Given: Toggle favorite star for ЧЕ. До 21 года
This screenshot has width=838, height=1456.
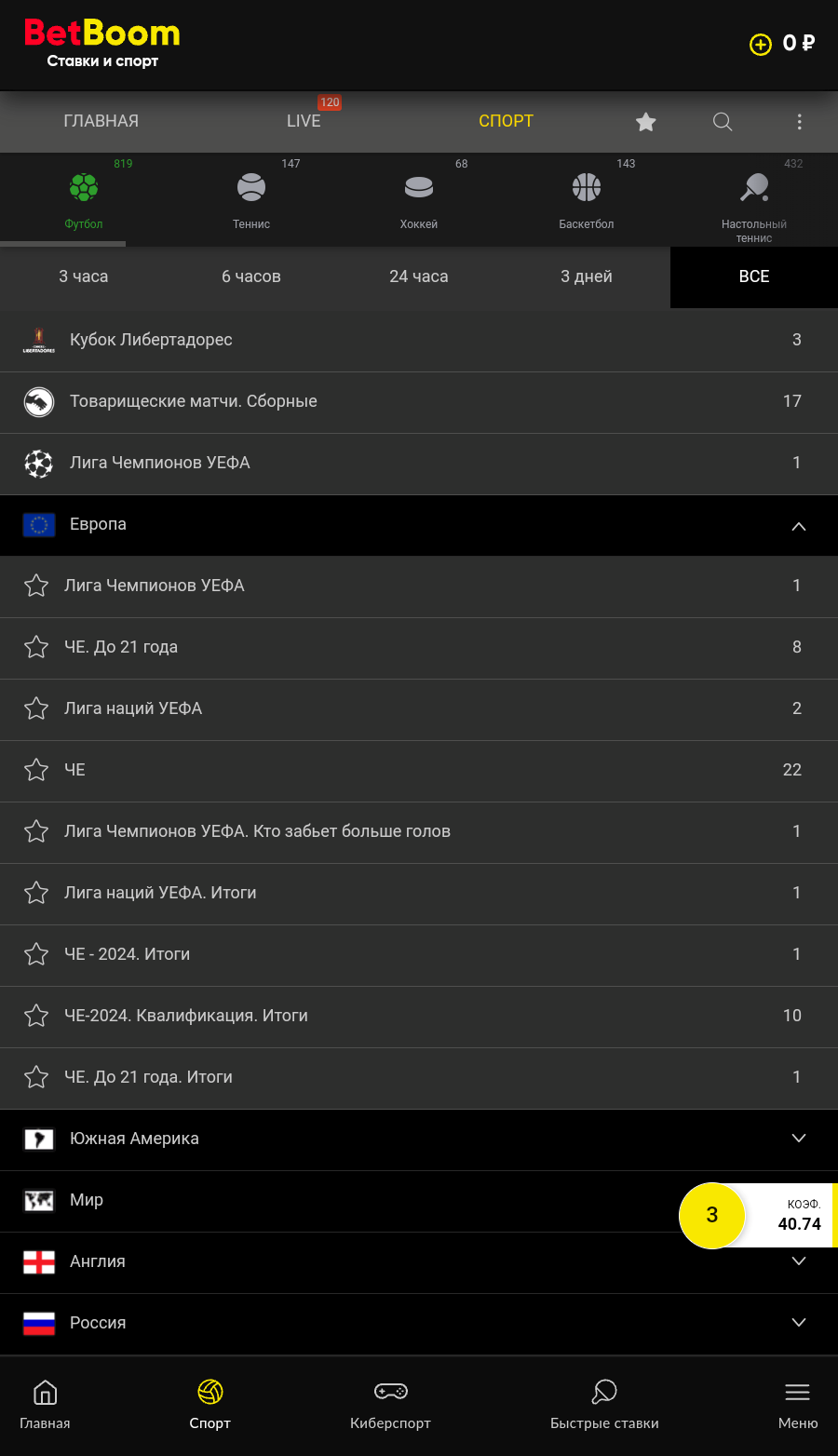Looking at the screenshot, I should (x=36, y=647).
